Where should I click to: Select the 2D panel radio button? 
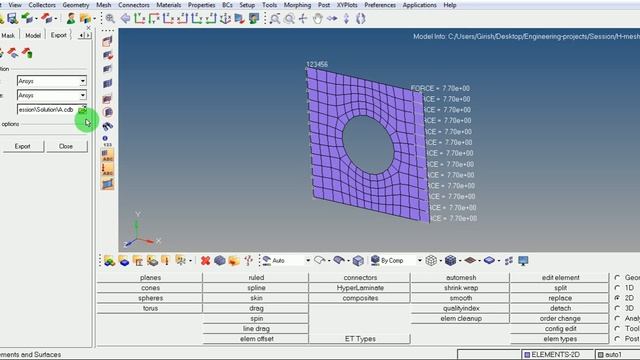click(x=617, y=298)
